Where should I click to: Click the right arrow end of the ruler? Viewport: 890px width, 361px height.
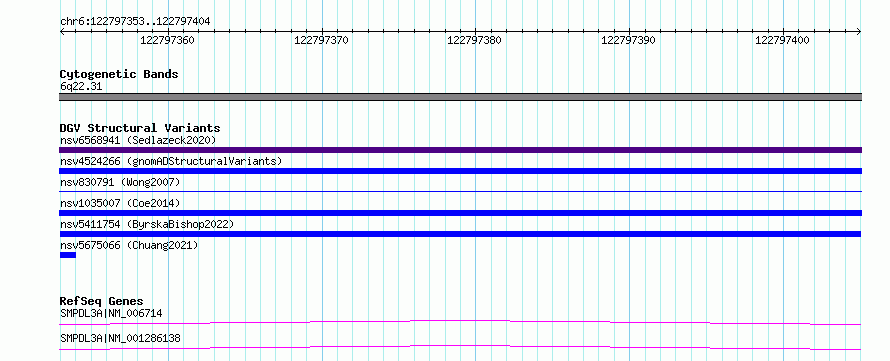pos(859,32)
